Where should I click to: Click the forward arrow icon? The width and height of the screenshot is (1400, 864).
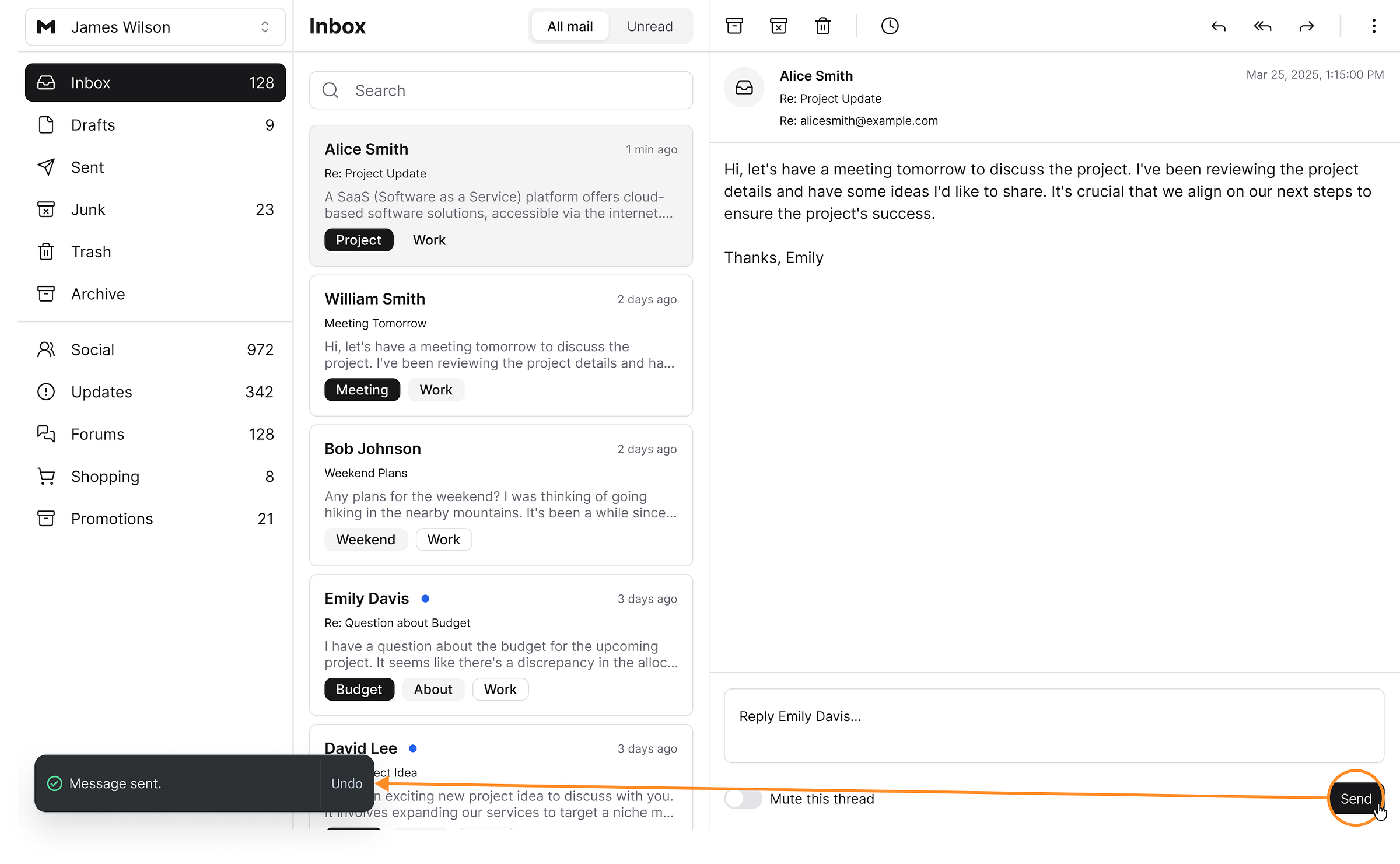click(x=1307, y=26)
